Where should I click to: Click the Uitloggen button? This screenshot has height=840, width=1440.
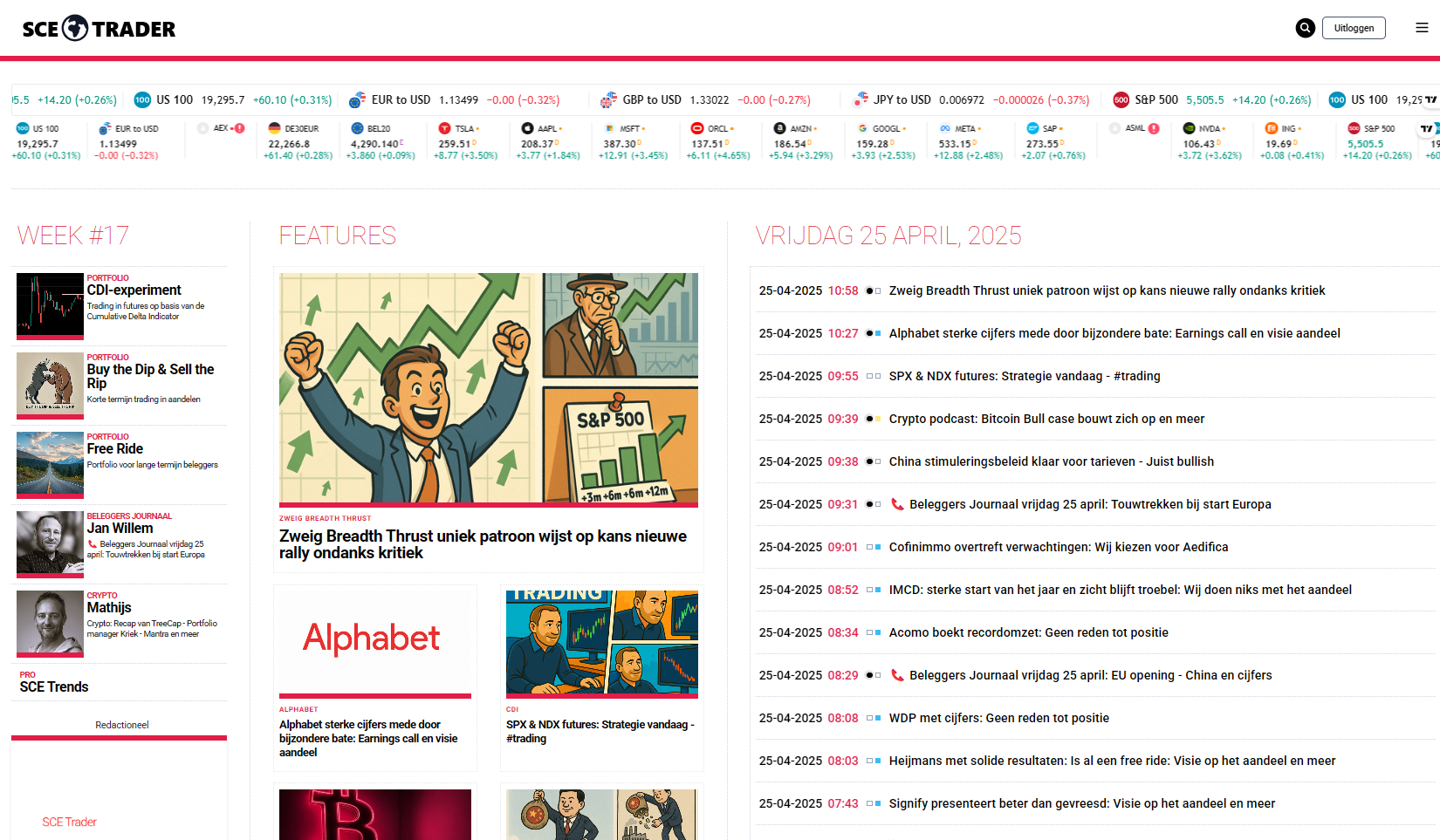pos(1354,28)
